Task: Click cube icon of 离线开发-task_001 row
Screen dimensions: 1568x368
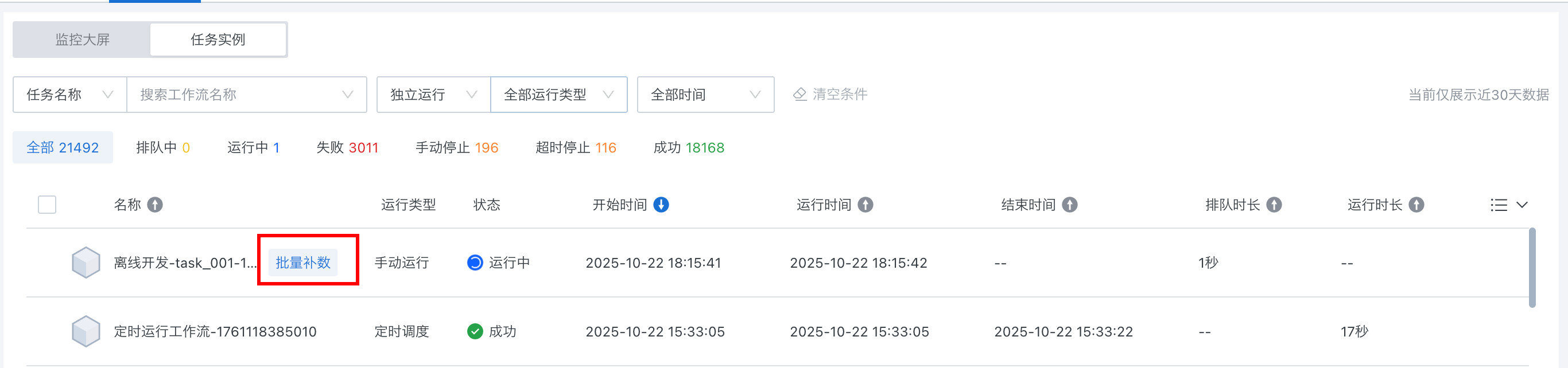Action: 86,263
